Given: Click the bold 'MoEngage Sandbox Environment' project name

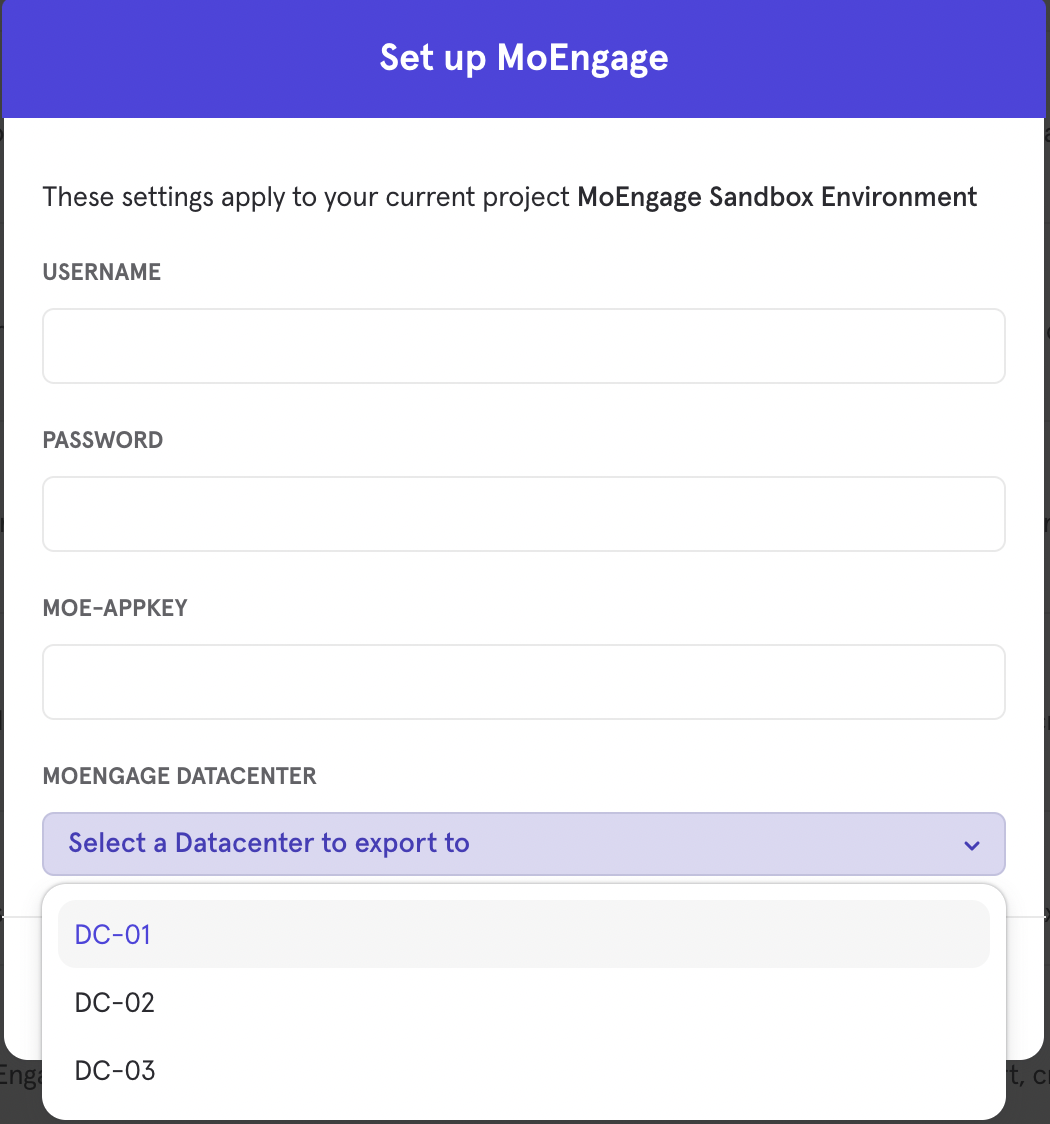Looking at the screenshot, I should [x=777, y=196].
